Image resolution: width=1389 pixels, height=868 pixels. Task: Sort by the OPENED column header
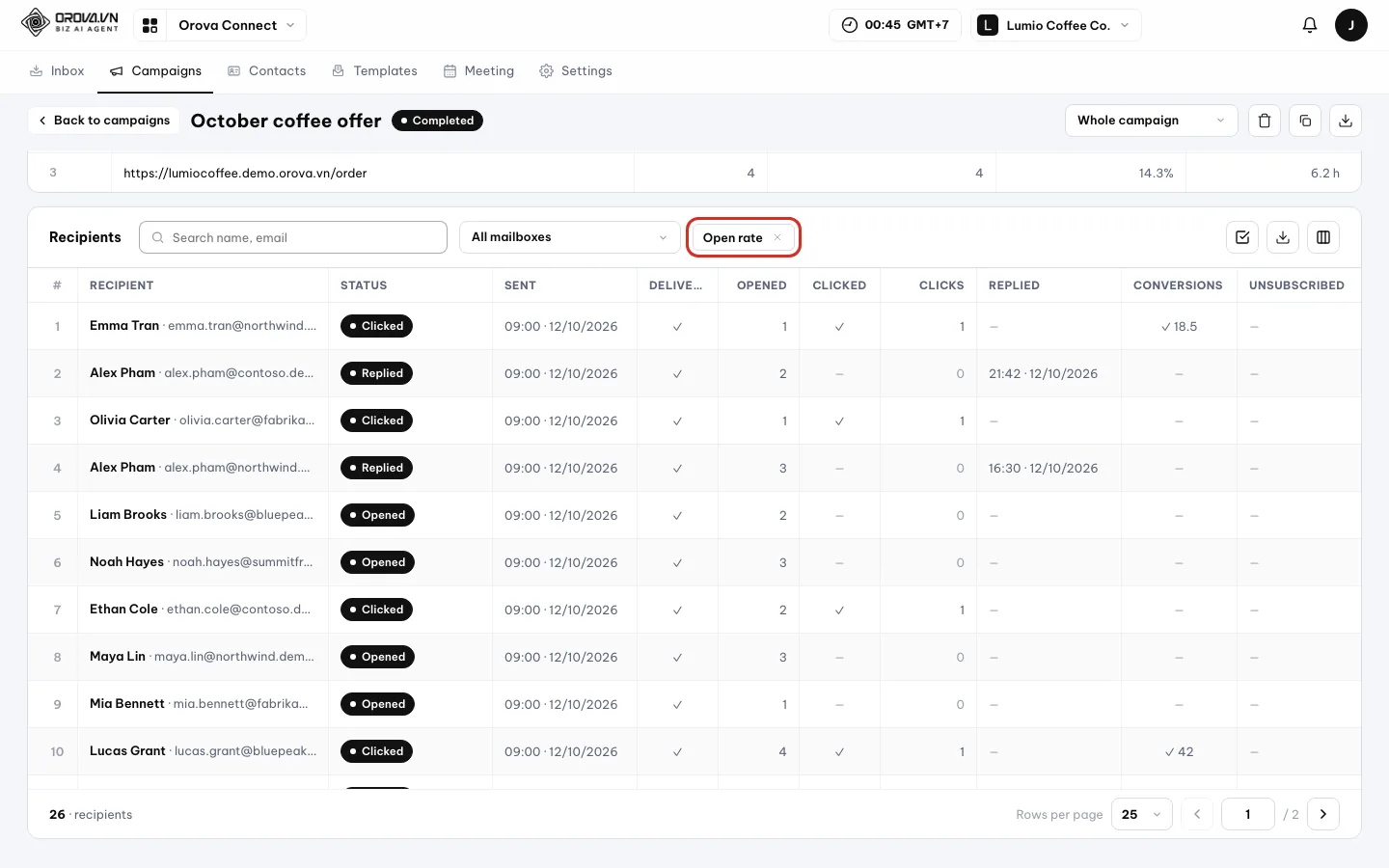[761, 285]
